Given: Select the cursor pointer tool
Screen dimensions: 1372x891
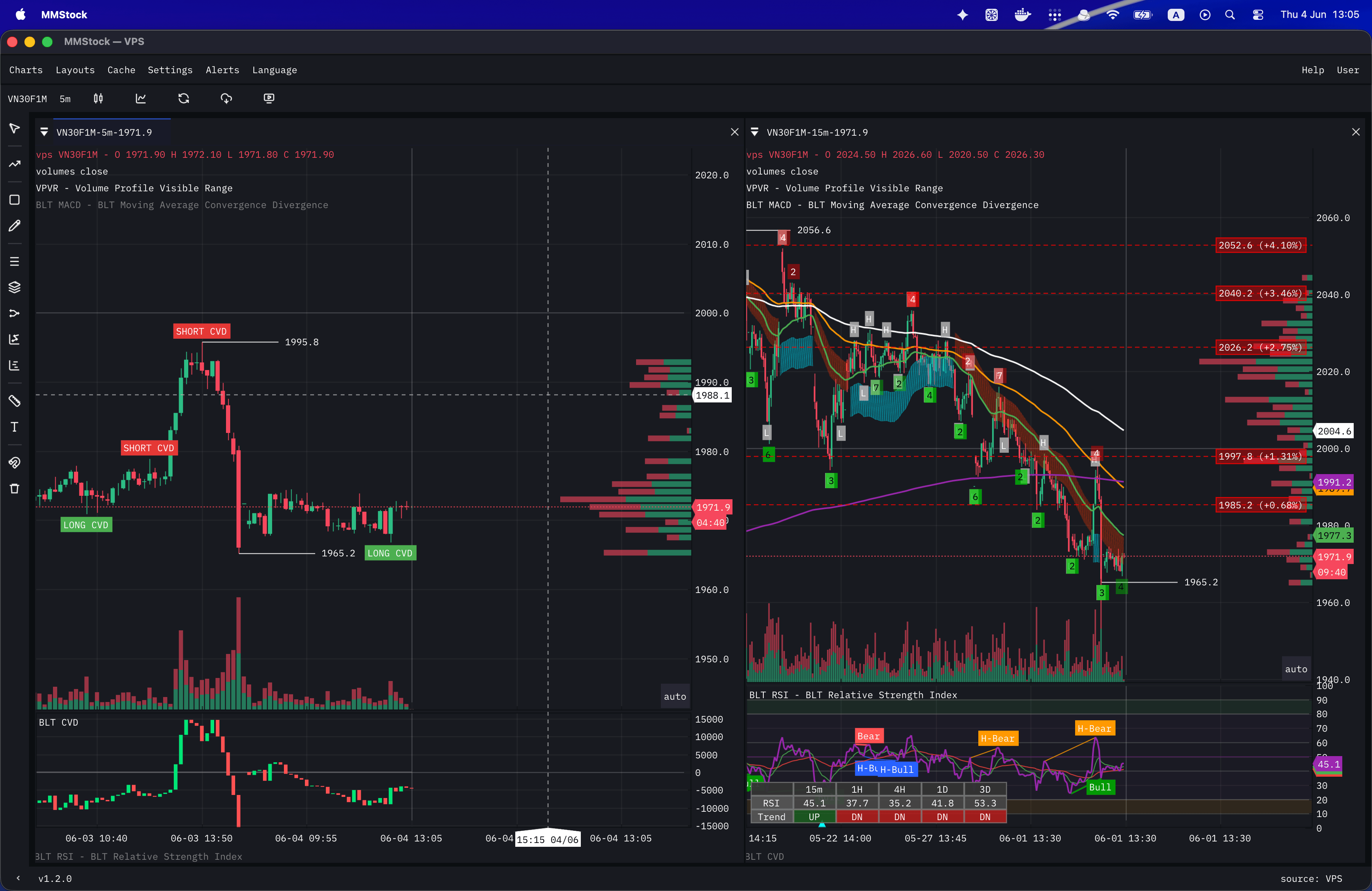Looking at the screenshot, I should tap(14, 128).
